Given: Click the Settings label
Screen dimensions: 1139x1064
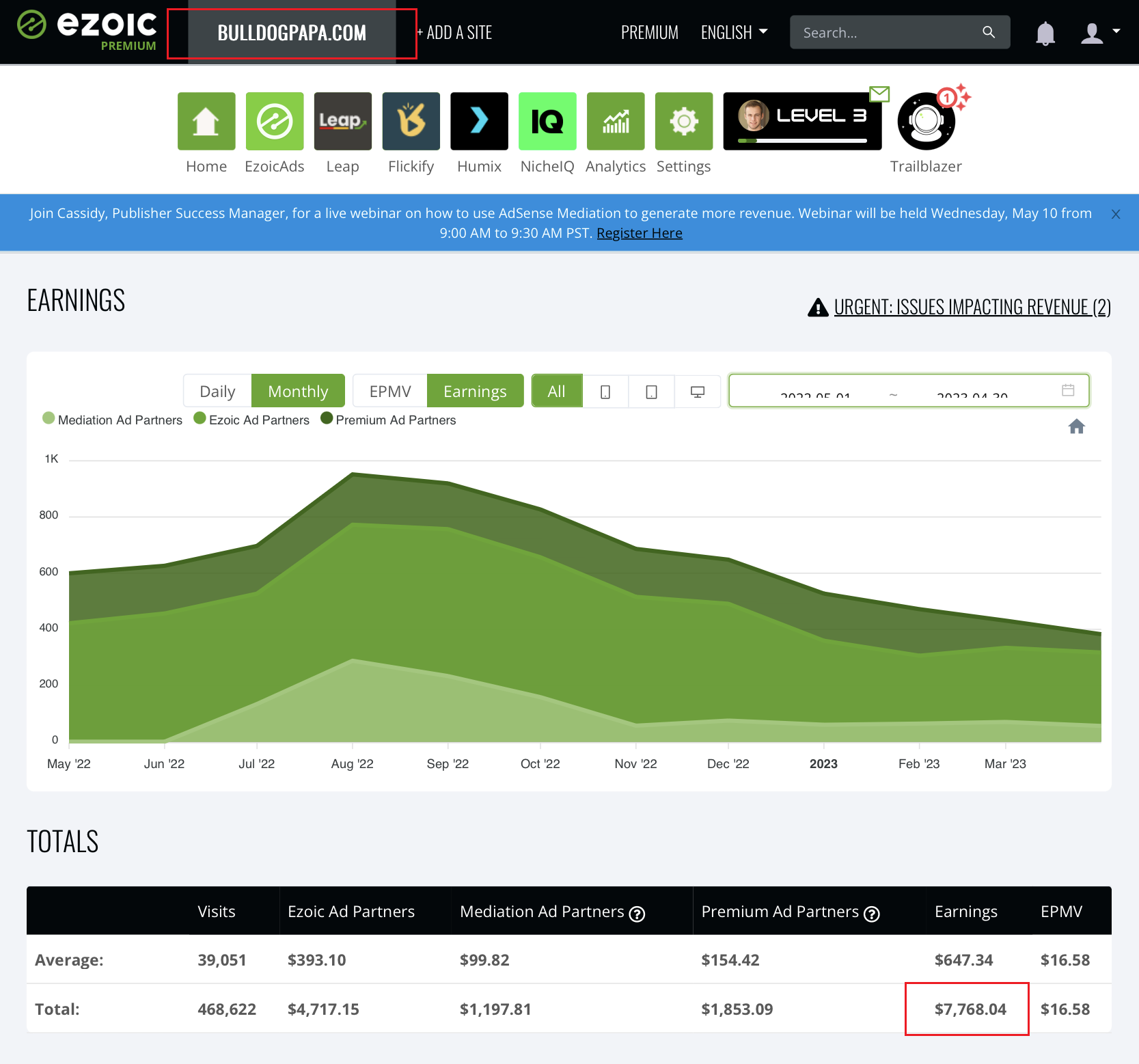Looking at the screenshot, I should (x=684, y=167).
